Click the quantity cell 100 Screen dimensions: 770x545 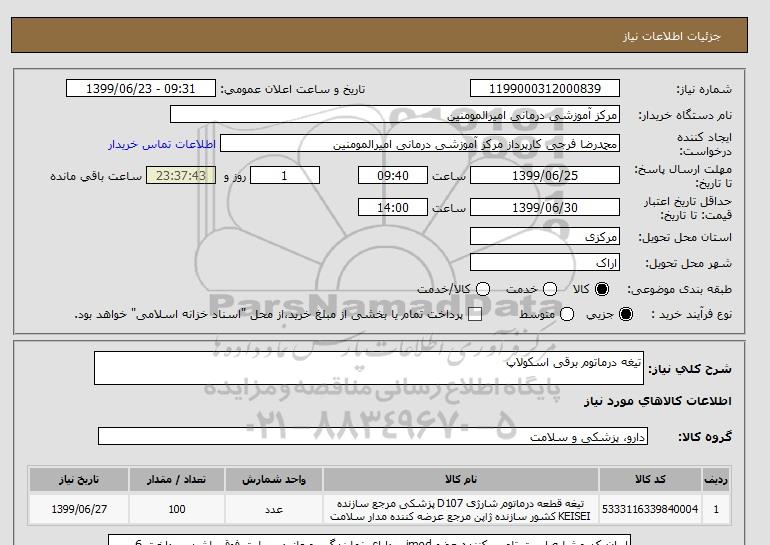point(177,509)
